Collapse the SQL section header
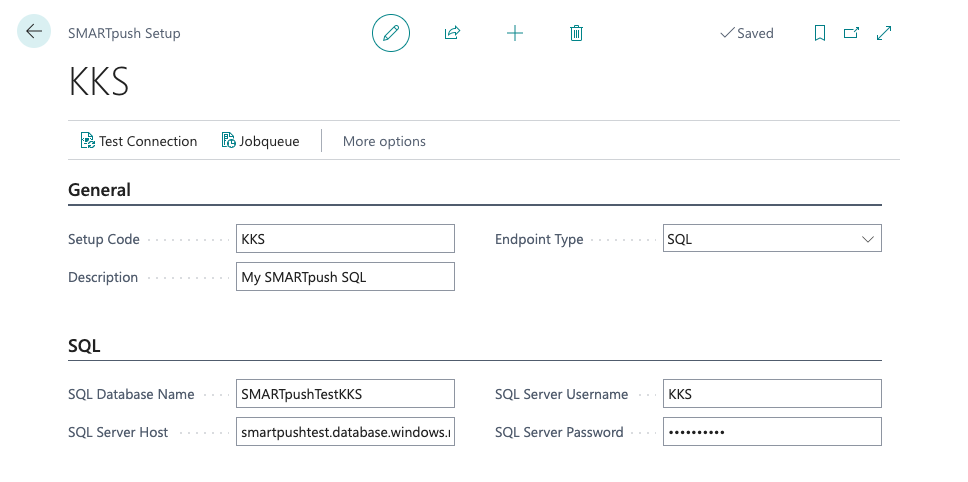The width and height of the screenshot is (968, 482). coord(84,346)
